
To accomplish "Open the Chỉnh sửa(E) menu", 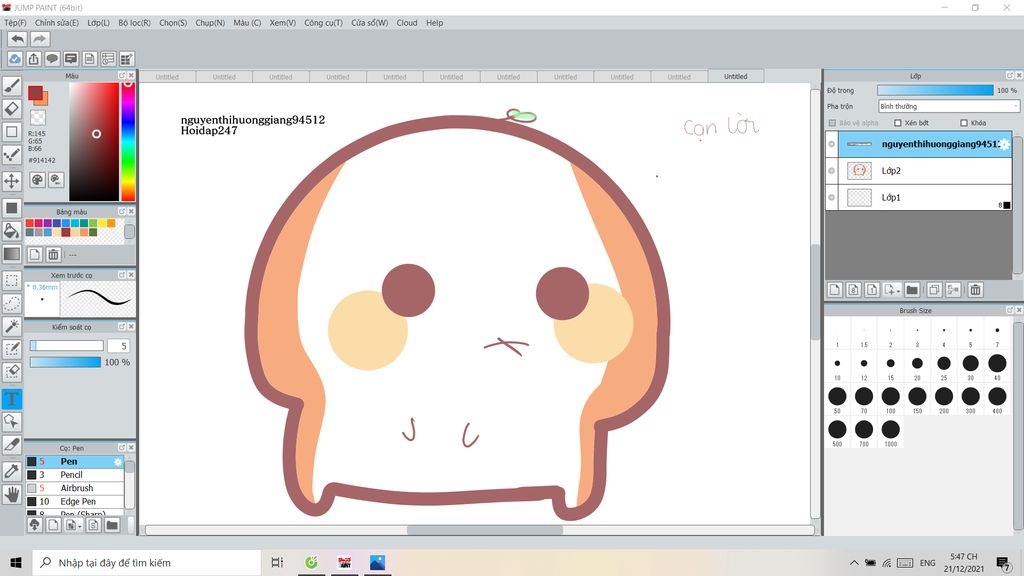I will point(57,23).
